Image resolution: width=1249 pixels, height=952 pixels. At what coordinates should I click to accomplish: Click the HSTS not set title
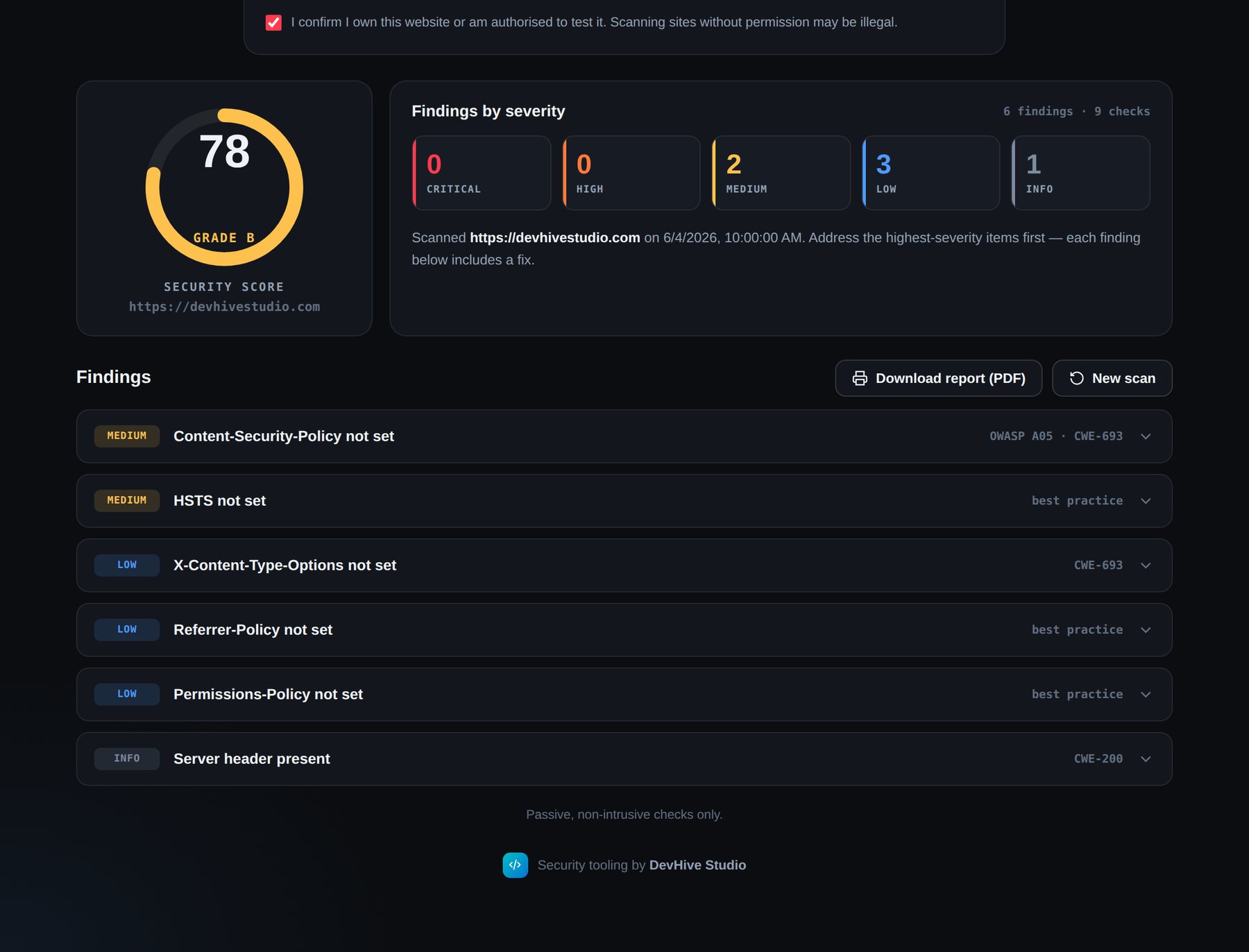pos(219,501)
